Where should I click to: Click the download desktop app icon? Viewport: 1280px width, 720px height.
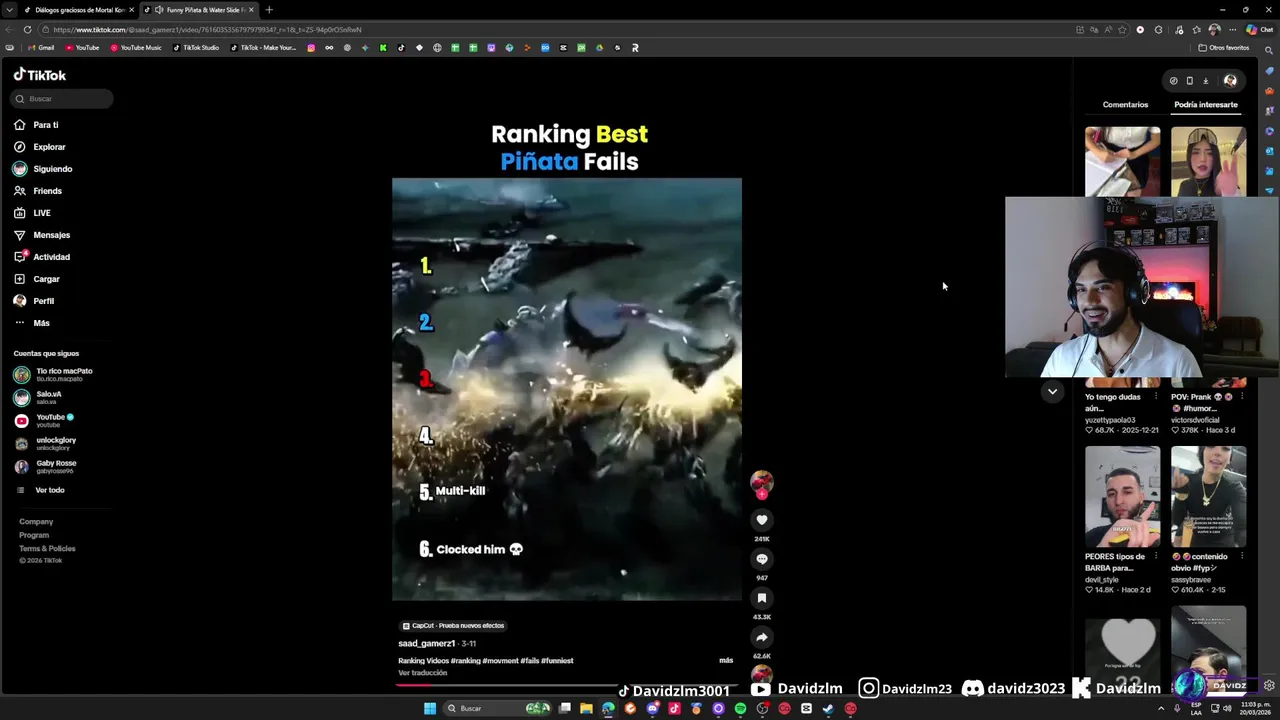[x=1206, y=81]
